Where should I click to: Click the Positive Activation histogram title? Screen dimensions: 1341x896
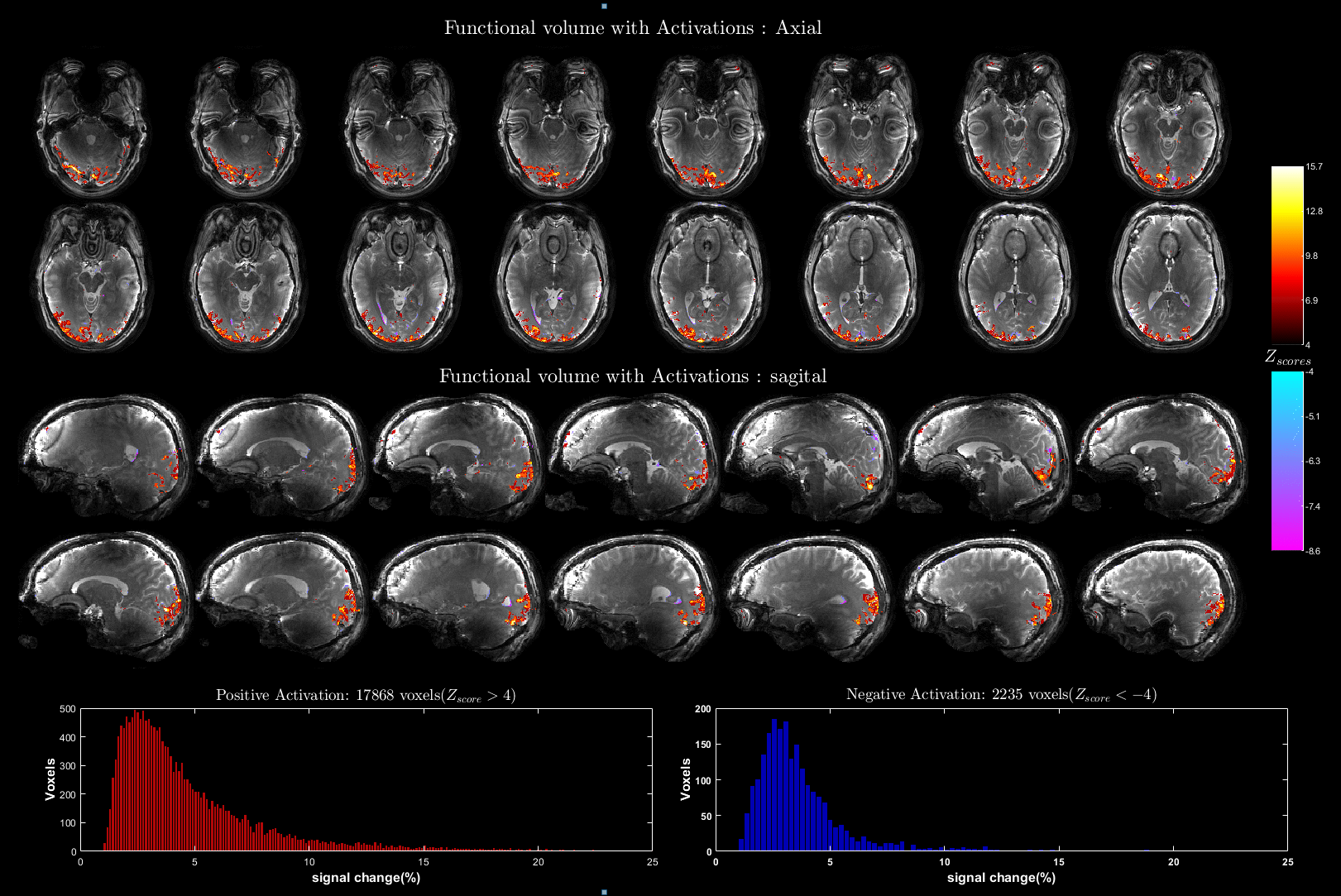pos(366,695)
